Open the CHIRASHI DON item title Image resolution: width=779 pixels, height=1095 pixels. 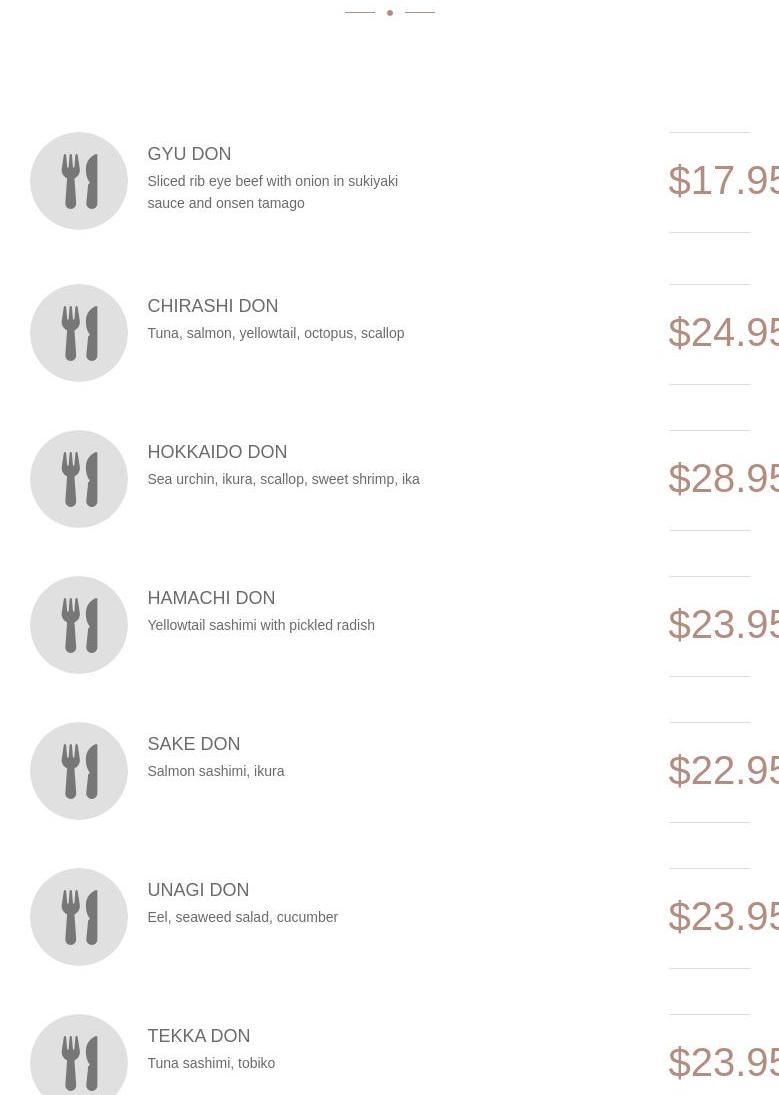212,306
